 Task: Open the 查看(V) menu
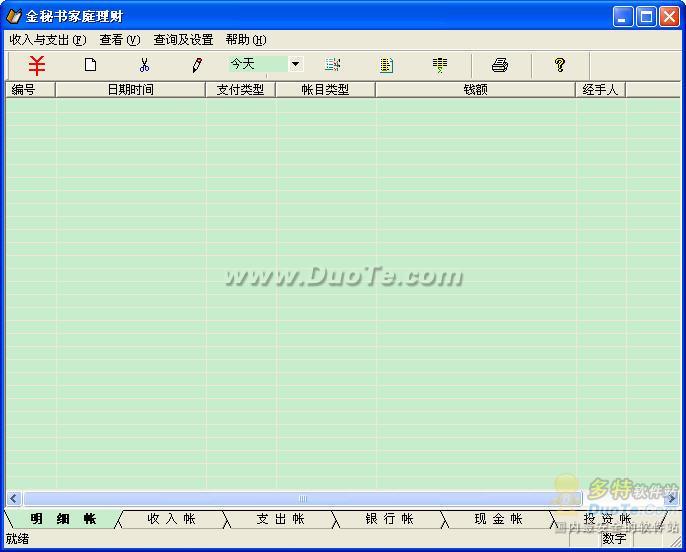click(x=120, y=40)
